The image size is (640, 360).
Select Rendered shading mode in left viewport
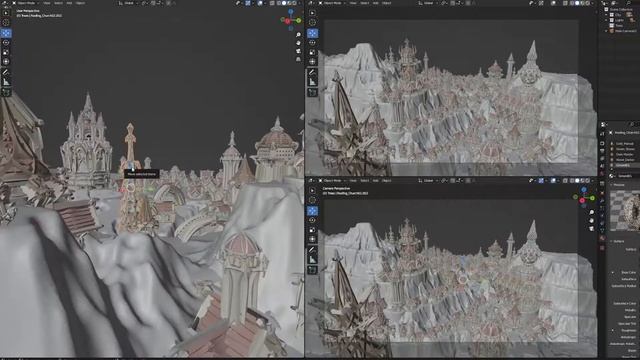[294, 3]
